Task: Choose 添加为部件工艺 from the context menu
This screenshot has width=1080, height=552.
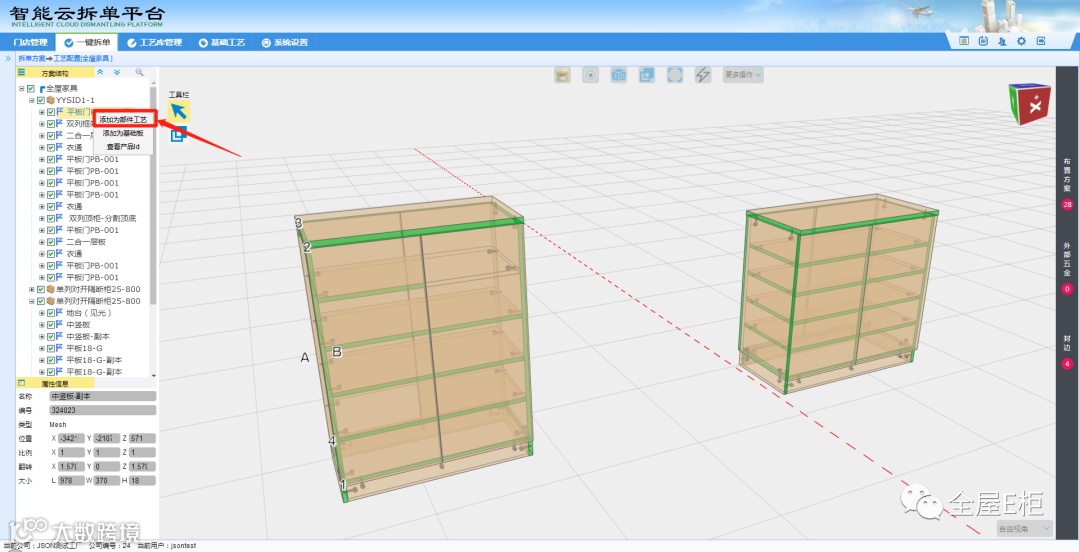Action: (x=123, y=119)
